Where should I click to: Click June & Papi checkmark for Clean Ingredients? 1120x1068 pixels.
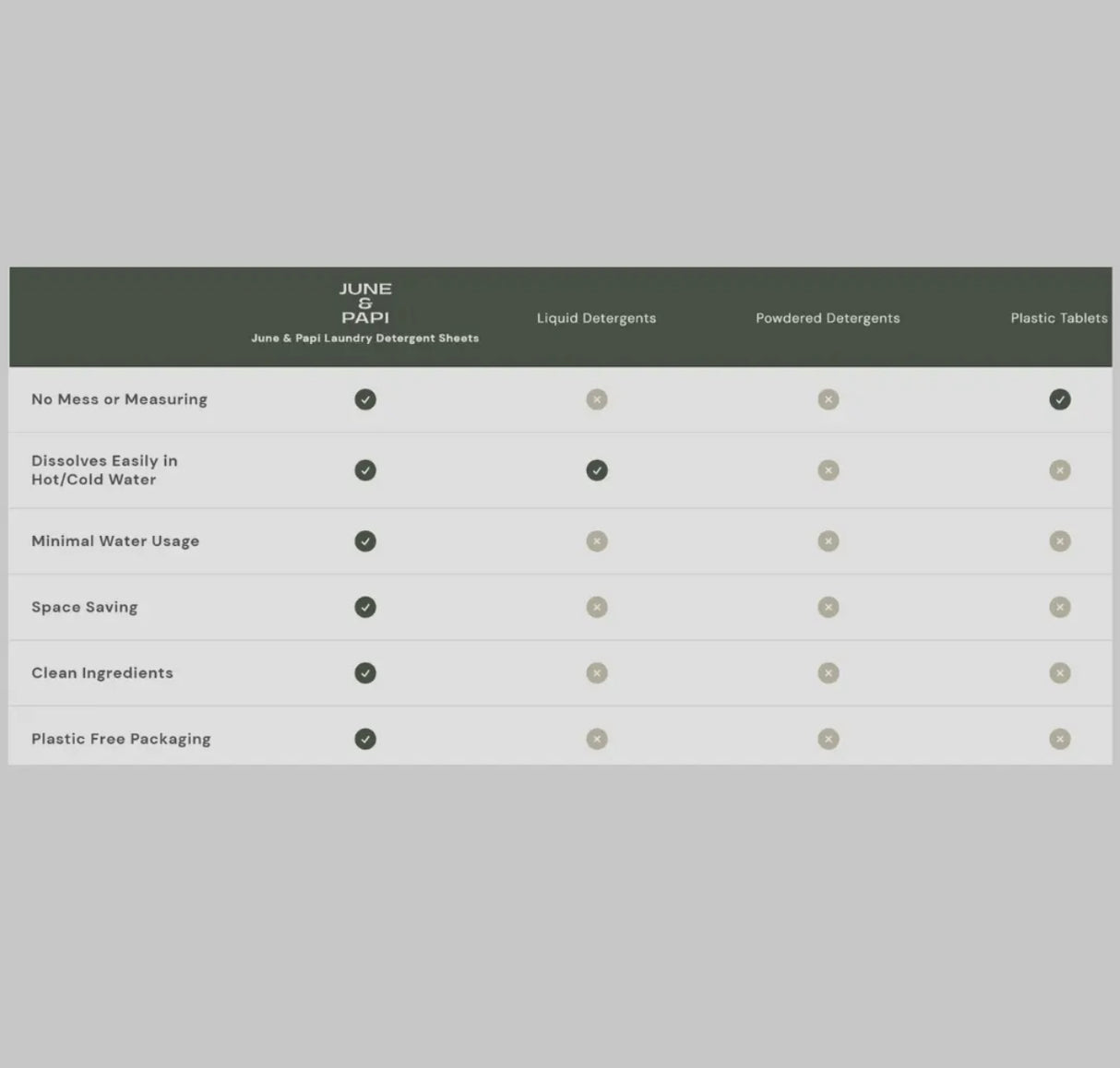pyautogui.click(x=365, y=673)
